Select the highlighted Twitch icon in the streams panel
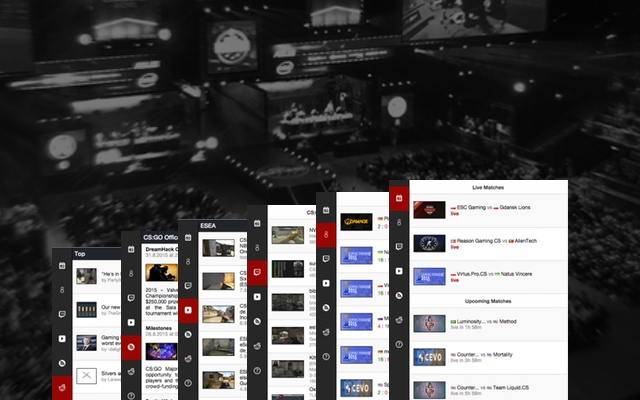This screenshot has height=400, width=640. click(x=257, y=273)
